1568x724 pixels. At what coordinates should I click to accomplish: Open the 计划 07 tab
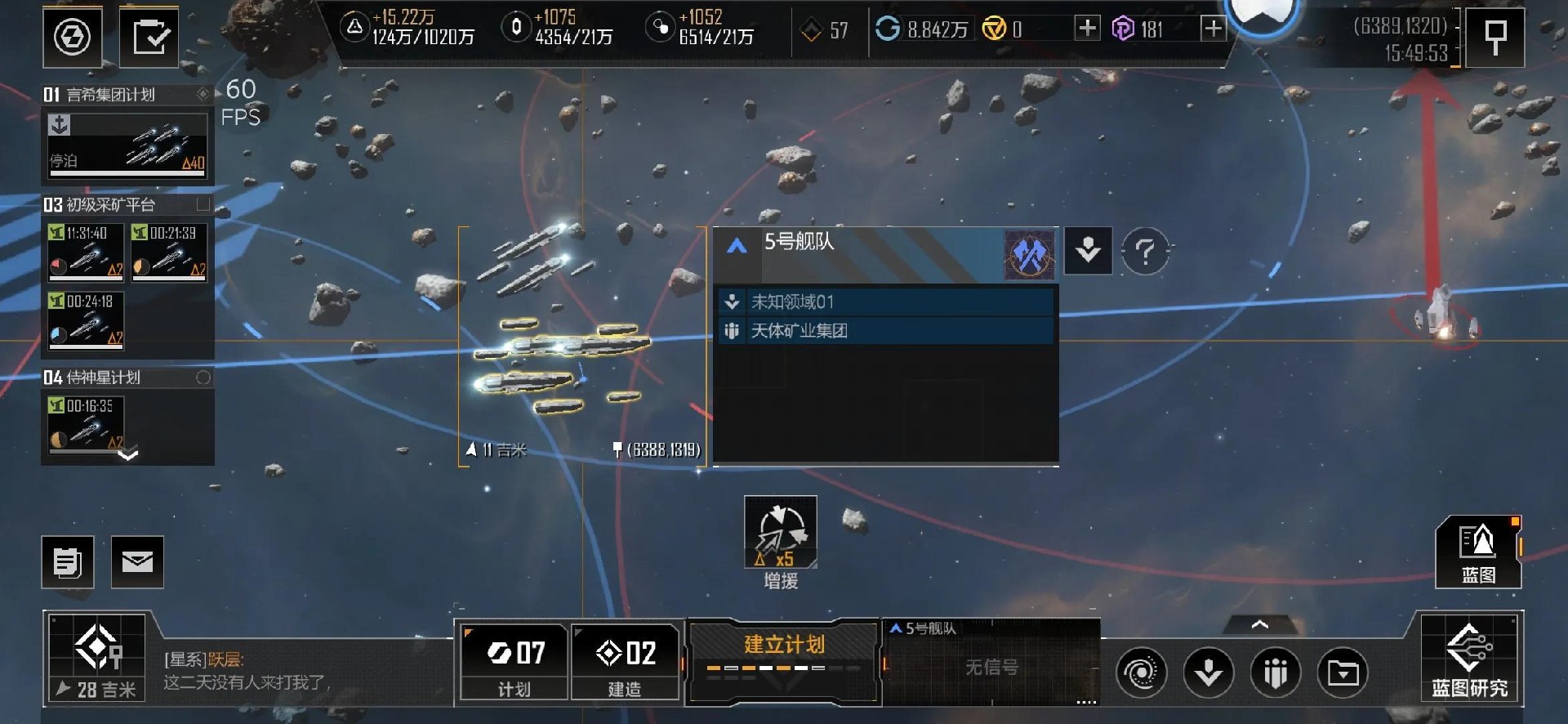[514, 662]
